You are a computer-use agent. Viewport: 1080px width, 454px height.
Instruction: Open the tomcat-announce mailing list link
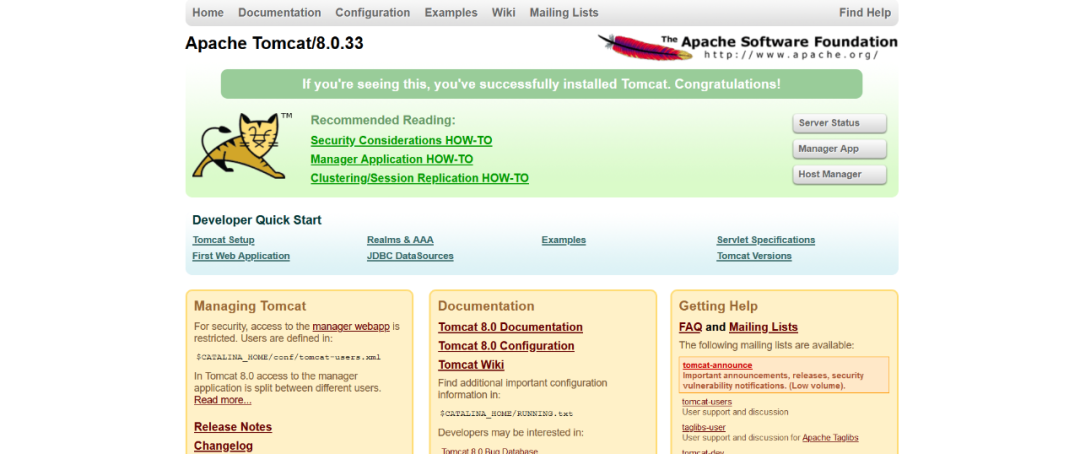tap(717, 365)
